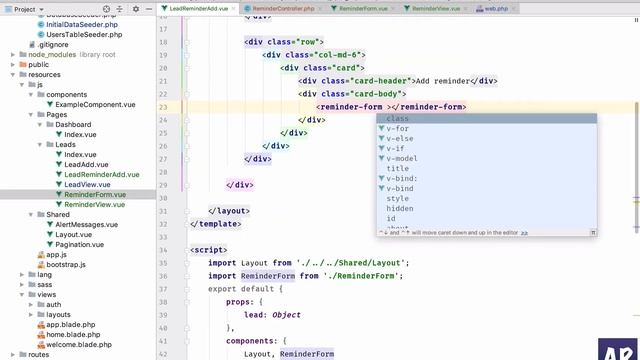Select .gitignore file in tree
The image size is (640, 360).
coord(53,44)
